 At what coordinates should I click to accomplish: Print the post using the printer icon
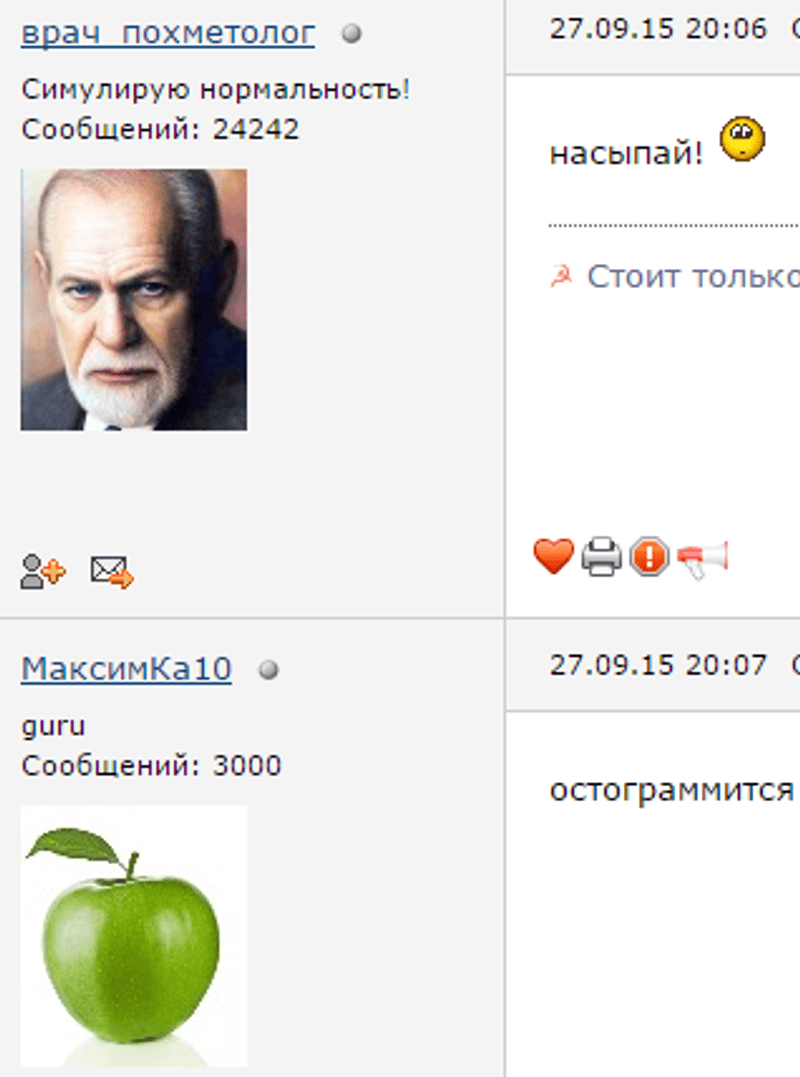(x=602, y=556)
